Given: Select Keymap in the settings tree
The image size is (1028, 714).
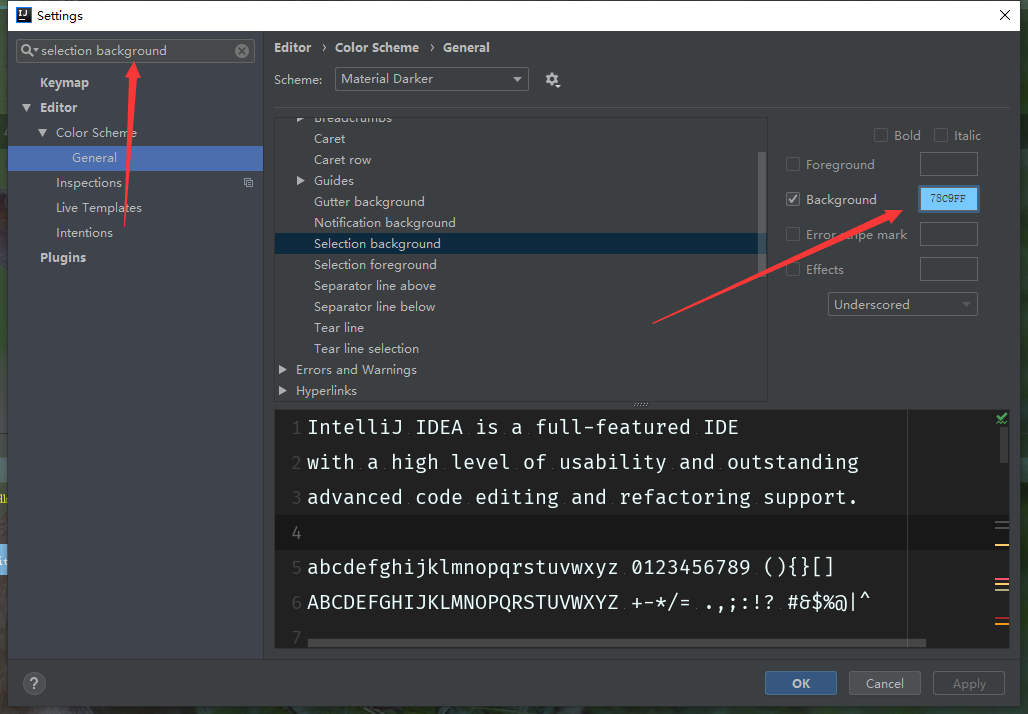Looking at the screenshot, I should click(x=64, y=83).
